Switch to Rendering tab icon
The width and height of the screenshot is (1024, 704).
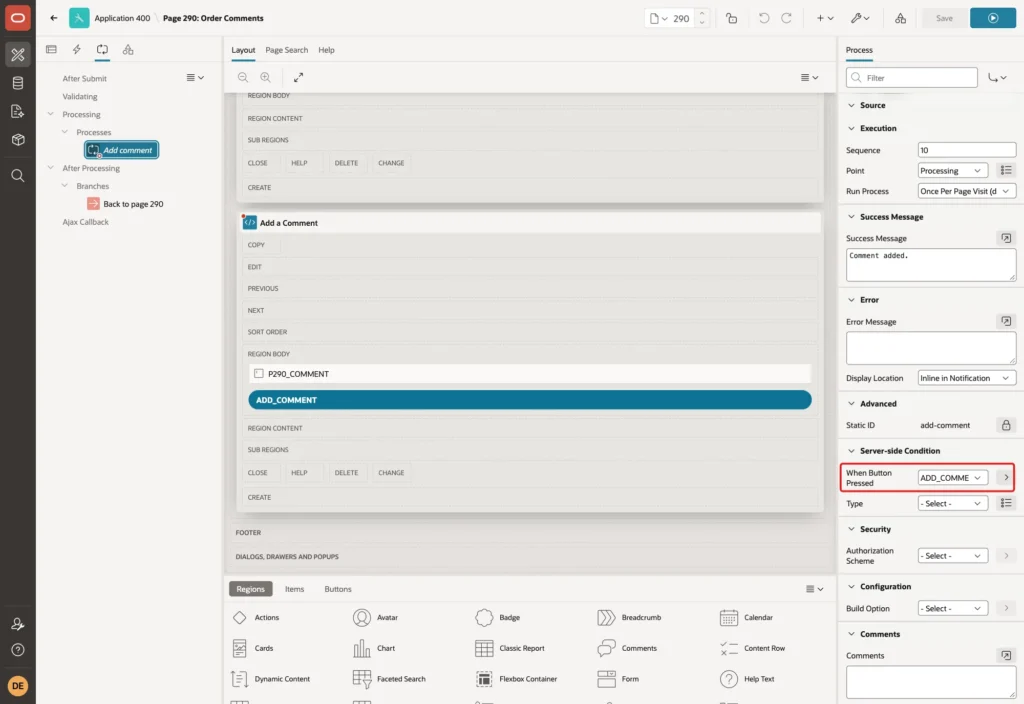click(x=52, y=50)
